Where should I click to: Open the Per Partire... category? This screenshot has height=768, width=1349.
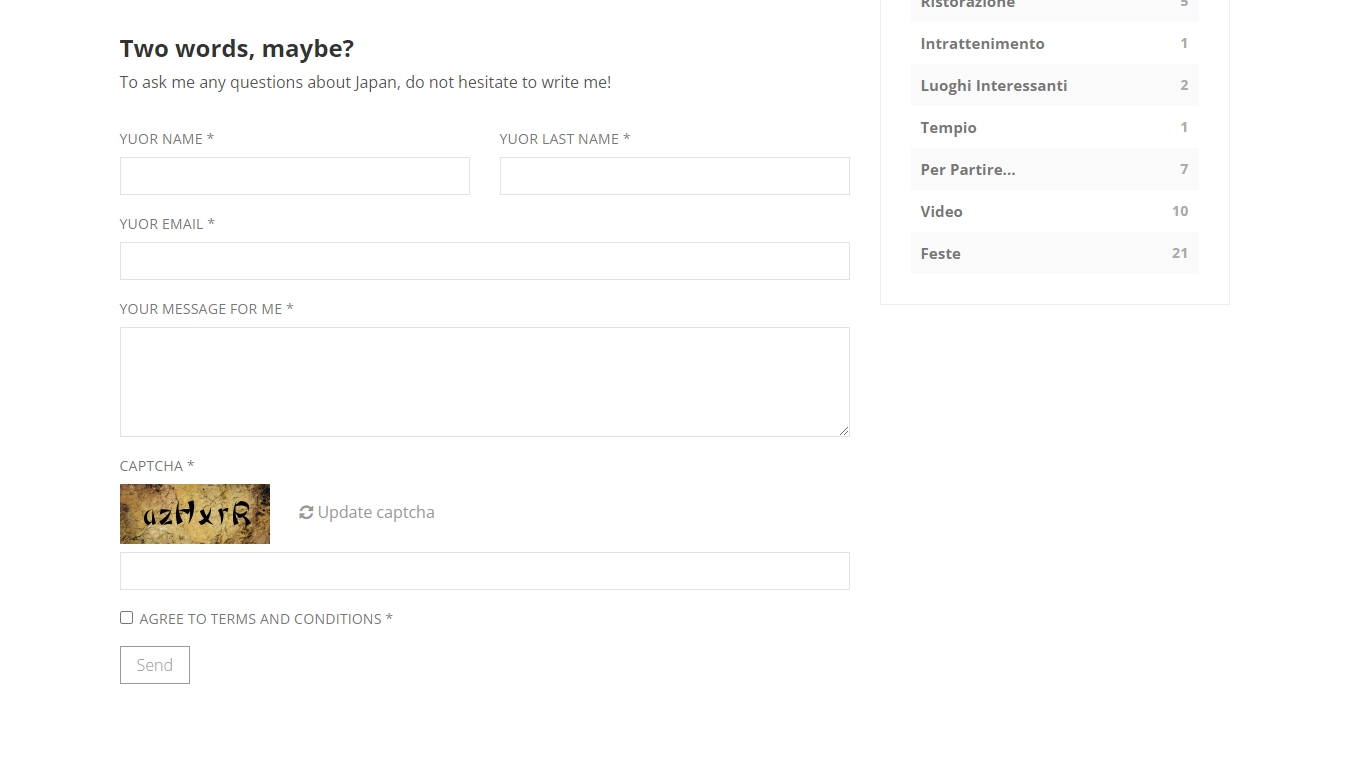click(968, 169)
